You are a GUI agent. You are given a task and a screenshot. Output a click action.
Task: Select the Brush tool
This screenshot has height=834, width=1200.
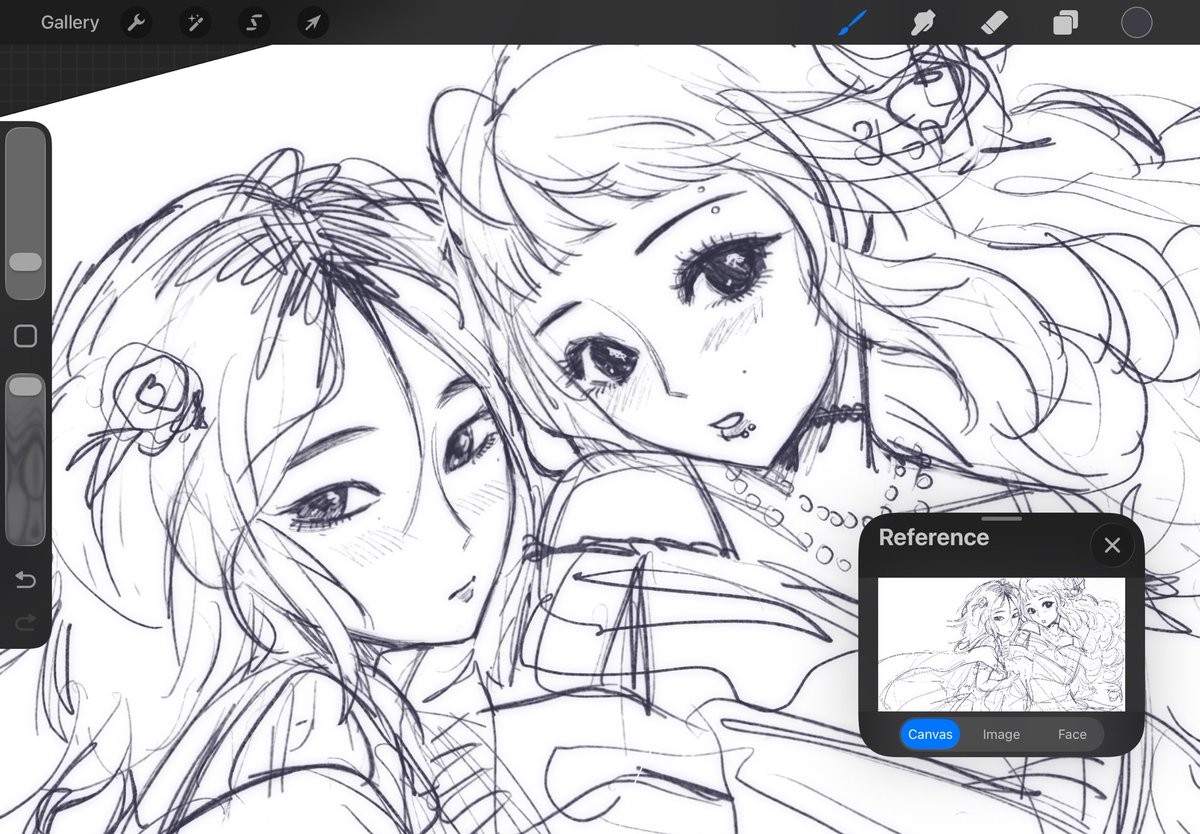coord(853,22)
